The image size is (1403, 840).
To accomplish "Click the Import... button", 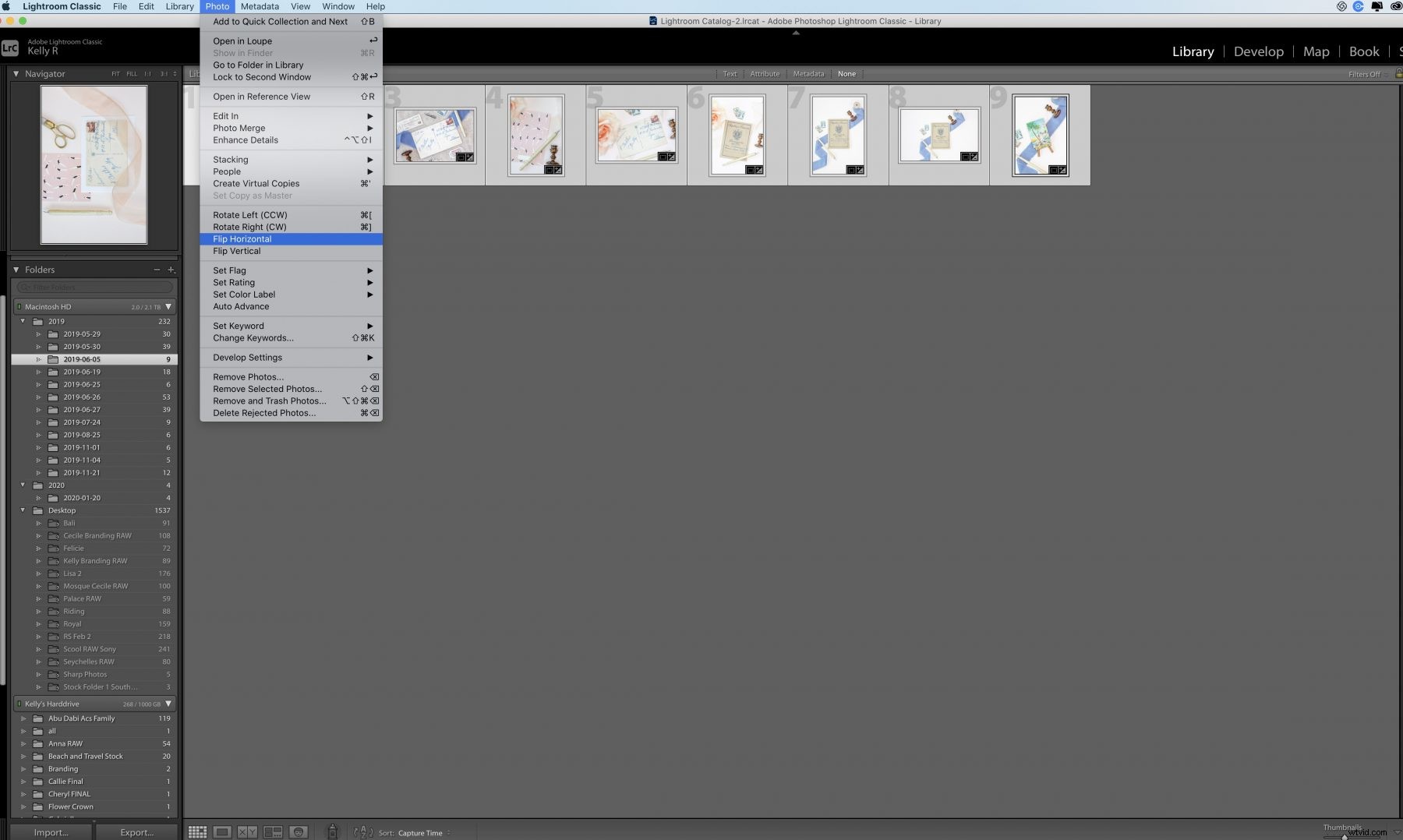I will click(x=51, y=832).
